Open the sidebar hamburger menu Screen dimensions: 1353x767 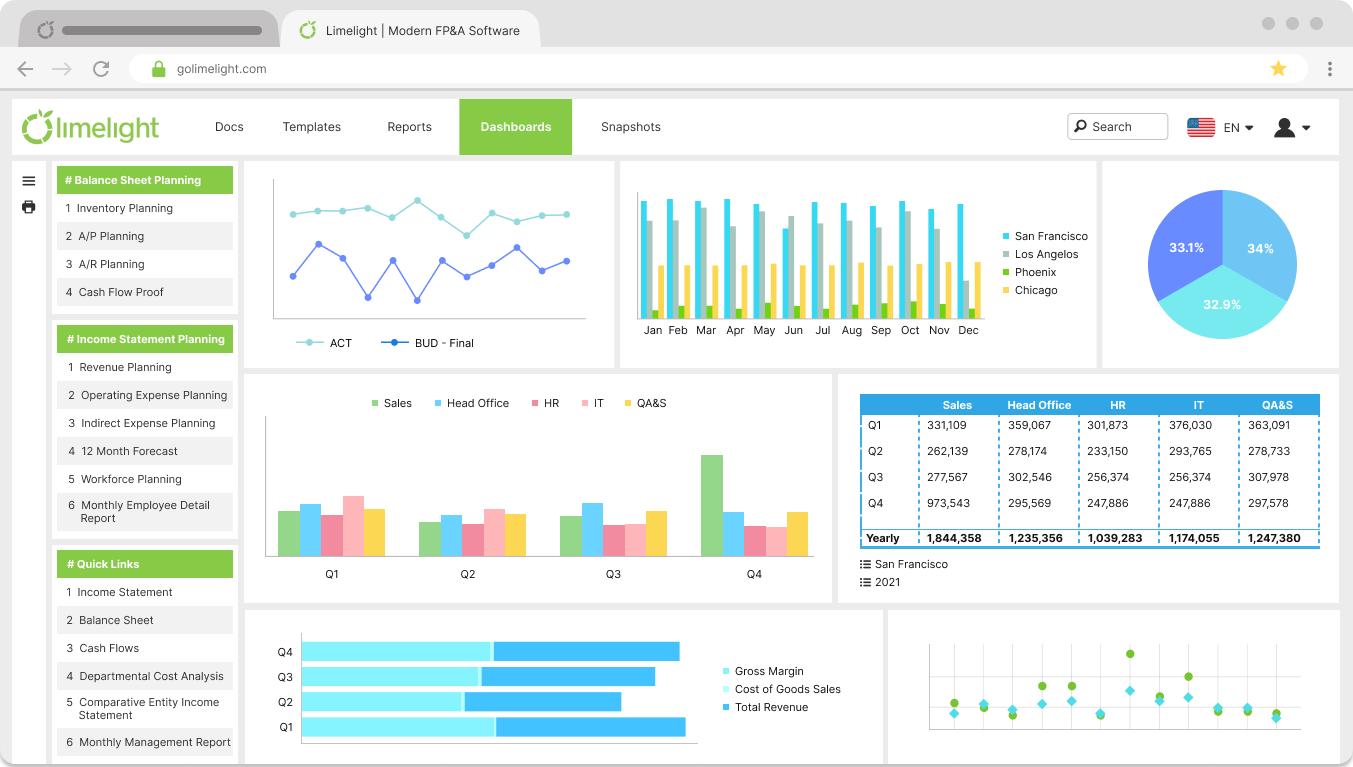(28, 181)
